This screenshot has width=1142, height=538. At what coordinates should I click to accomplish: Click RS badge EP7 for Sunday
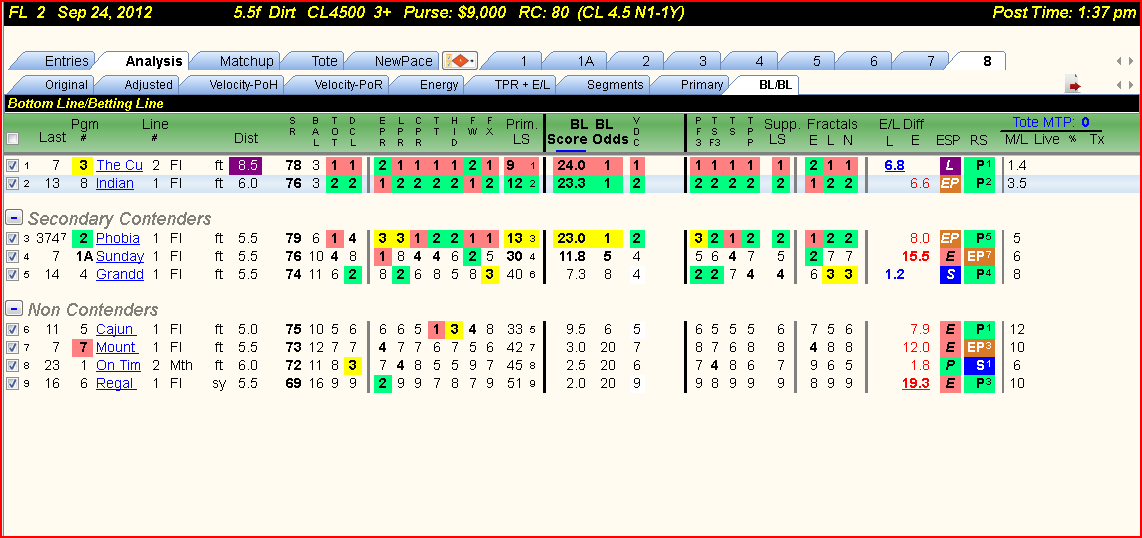click(979, 256)
